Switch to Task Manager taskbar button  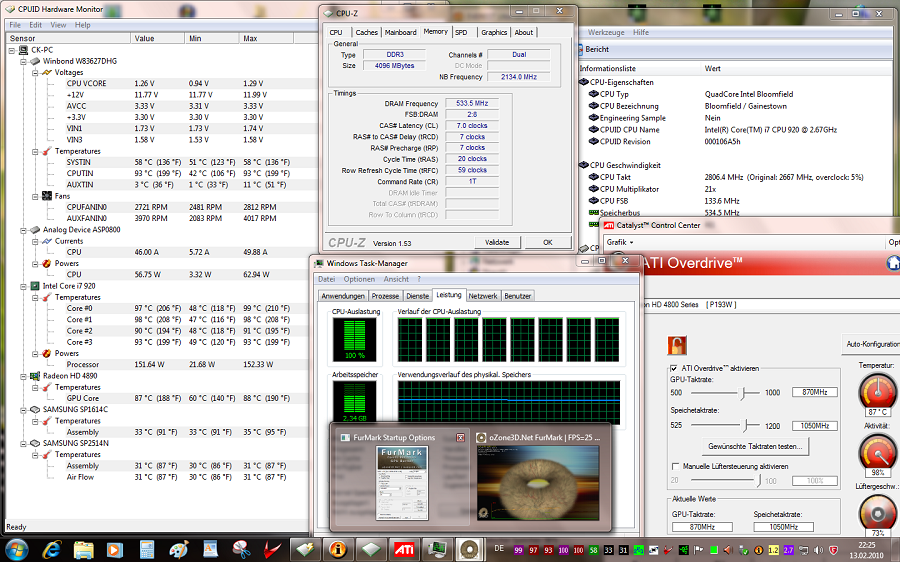tap(437, 550)
